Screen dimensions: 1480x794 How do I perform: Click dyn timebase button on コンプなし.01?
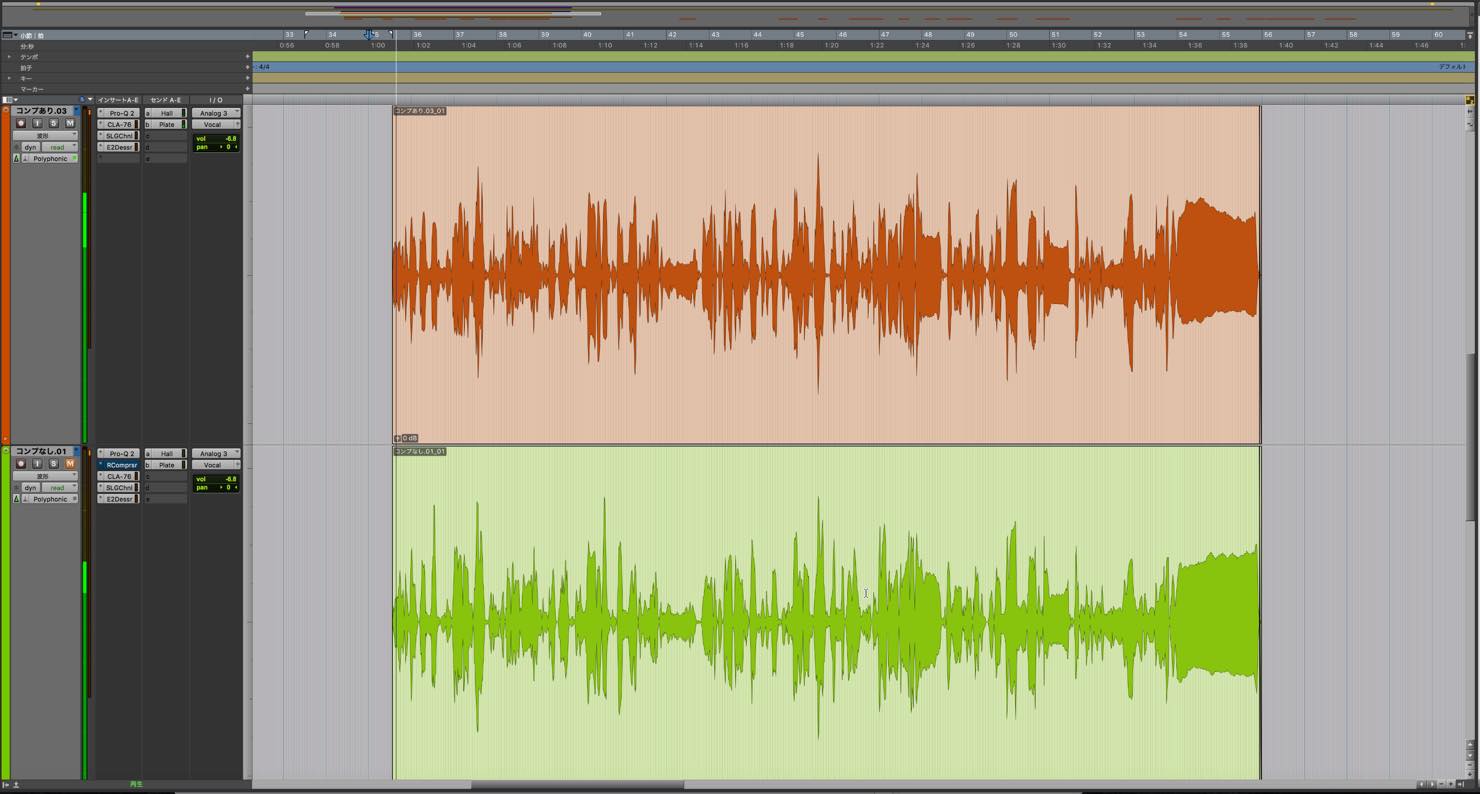[x=30, y=487]
